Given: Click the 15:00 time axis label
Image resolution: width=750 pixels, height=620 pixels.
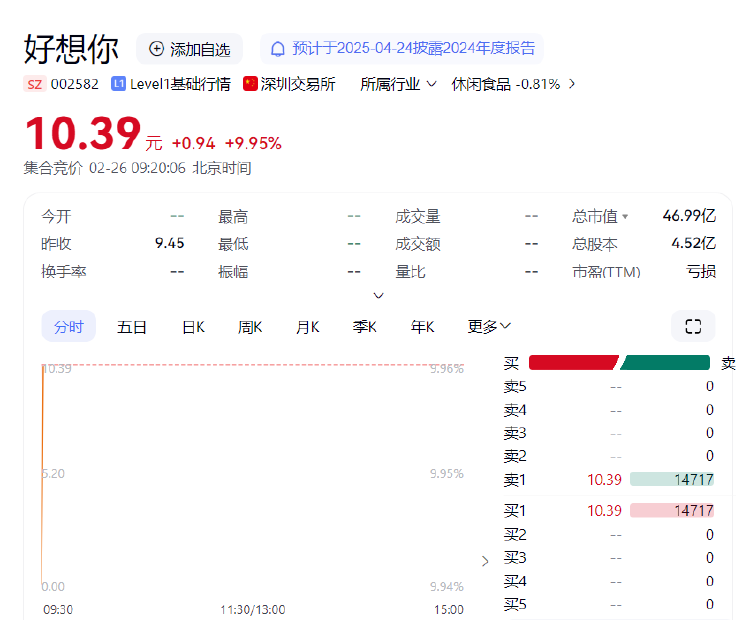Looking at the screenshot, I should (x=449, y=609).
